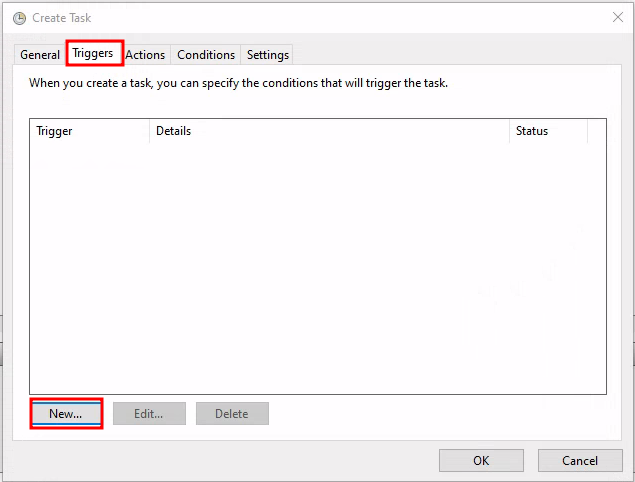Select the Triggers tab
The image size is (635, 482).
click(93, 54)
